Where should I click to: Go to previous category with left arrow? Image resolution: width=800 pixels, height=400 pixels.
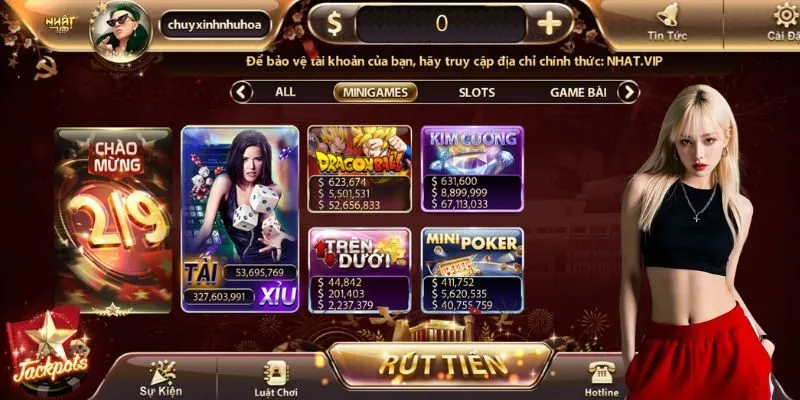(x=242, y=92)
